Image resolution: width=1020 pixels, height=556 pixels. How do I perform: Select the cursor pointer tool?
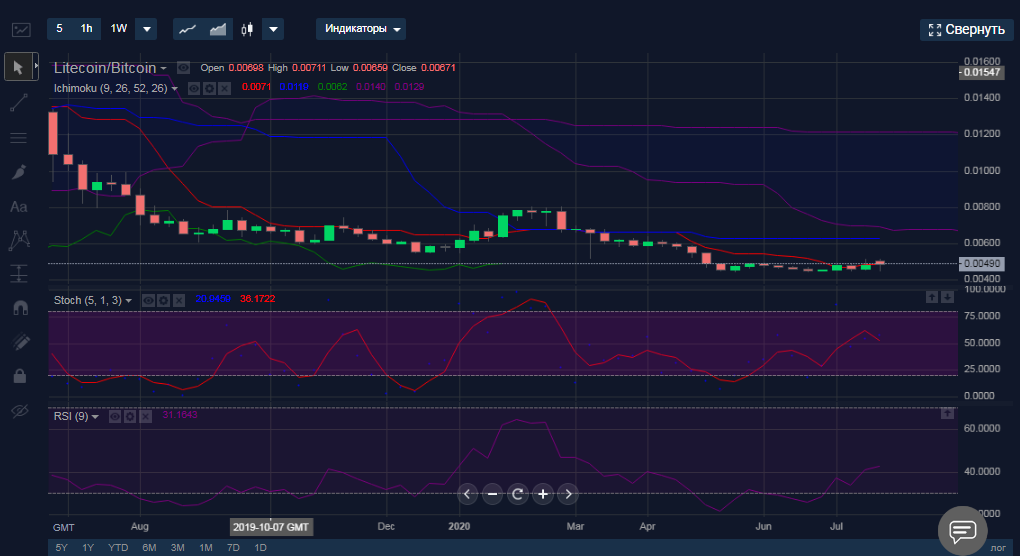click(18, 67)
